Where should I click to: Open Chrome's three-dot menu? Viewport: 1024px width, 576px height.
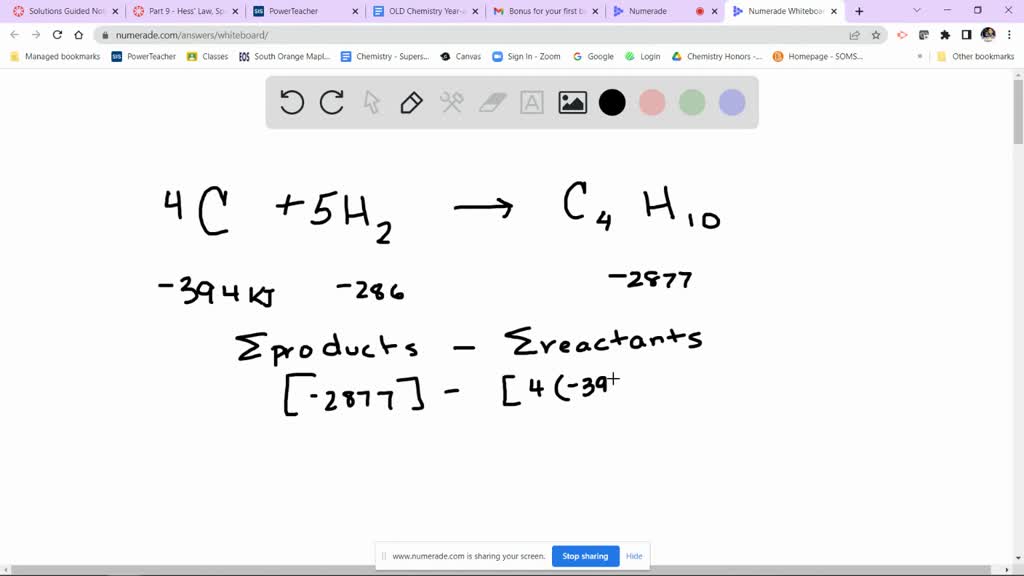click(1010, 34)
